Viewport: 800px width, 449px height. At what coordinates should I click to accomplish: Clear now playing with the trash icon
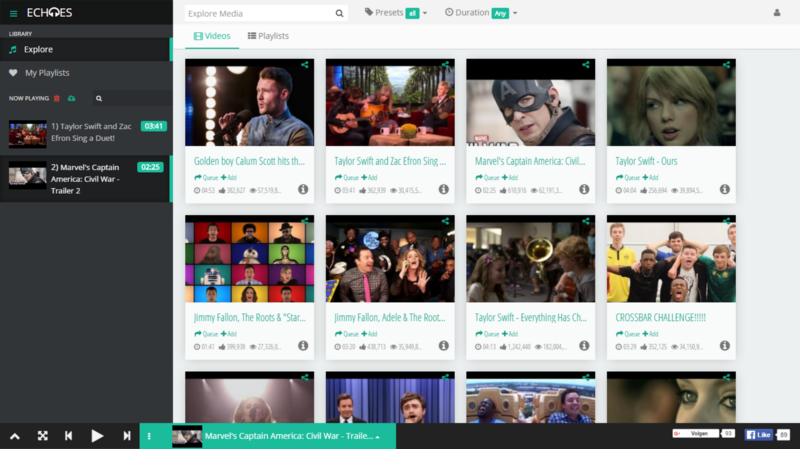(57, 98)
